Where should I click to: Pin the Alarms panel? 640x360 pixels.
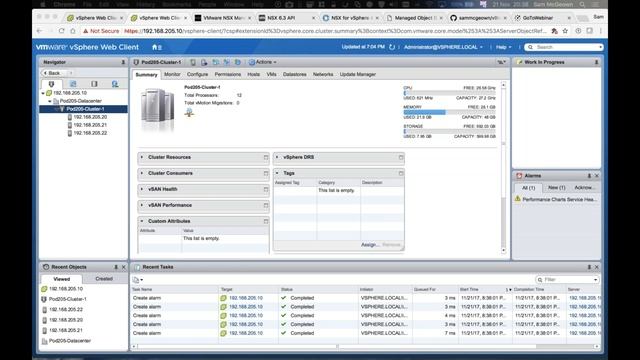point(589,176)
